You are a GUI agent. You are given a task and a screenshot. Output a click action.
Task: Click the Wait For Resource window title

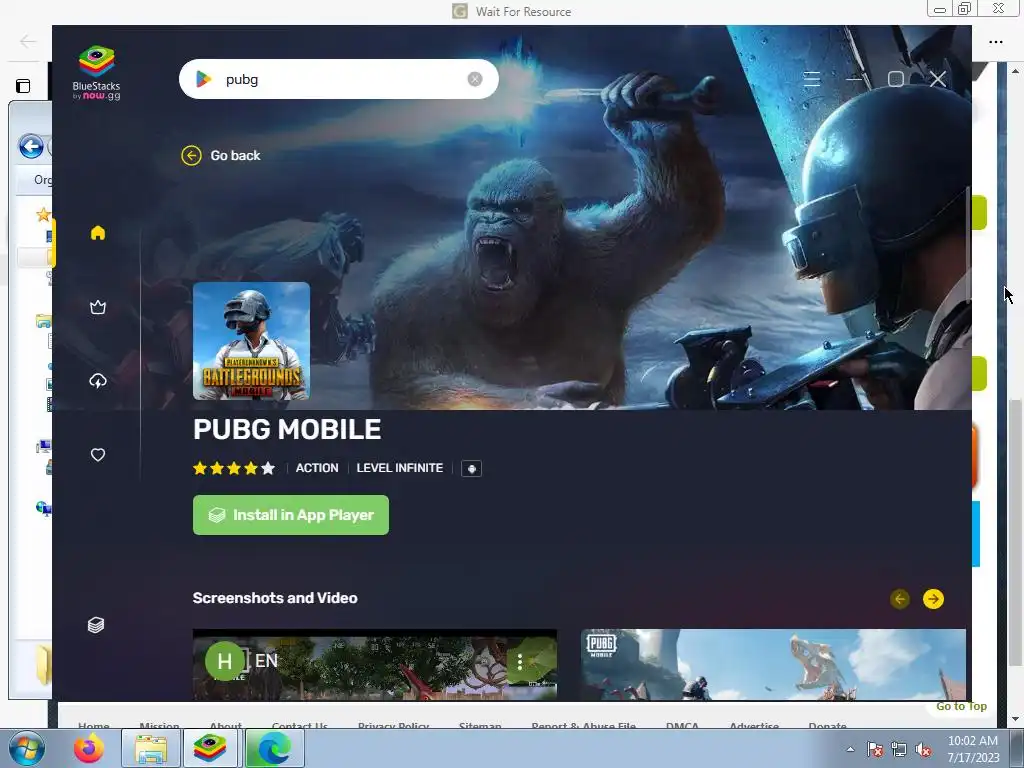pyautogui.click(x=523, y=12)
